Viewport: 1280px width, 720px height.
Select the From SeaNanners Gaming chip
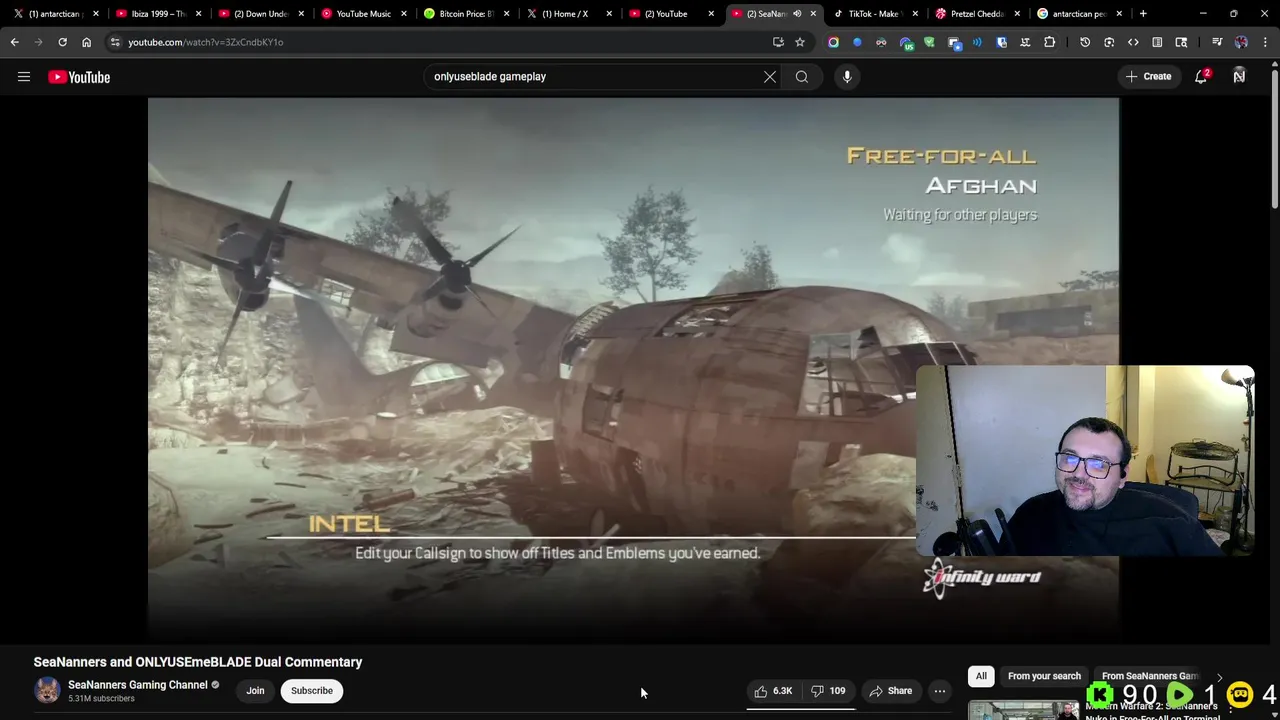click(1150, 677)
